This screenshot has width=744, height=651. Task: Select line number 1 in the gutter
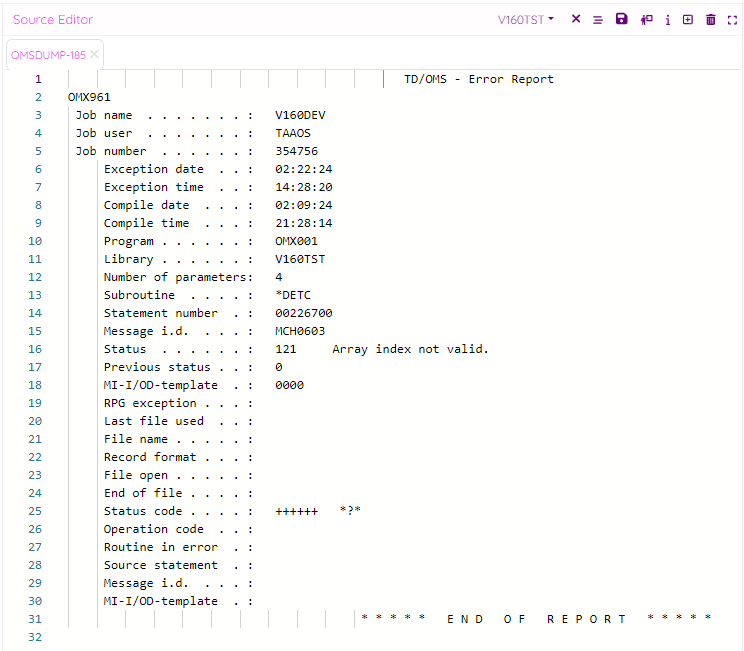(38, 79)
